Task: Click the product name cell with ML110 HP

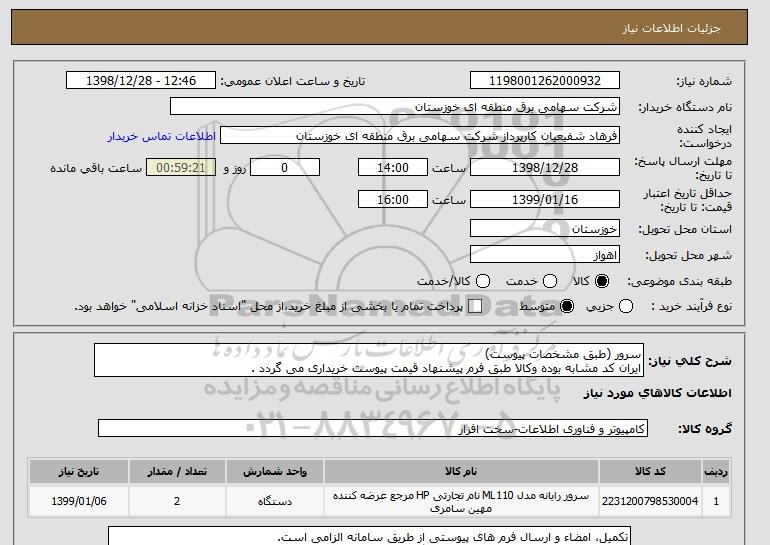Action: click(x=461, y=501)
